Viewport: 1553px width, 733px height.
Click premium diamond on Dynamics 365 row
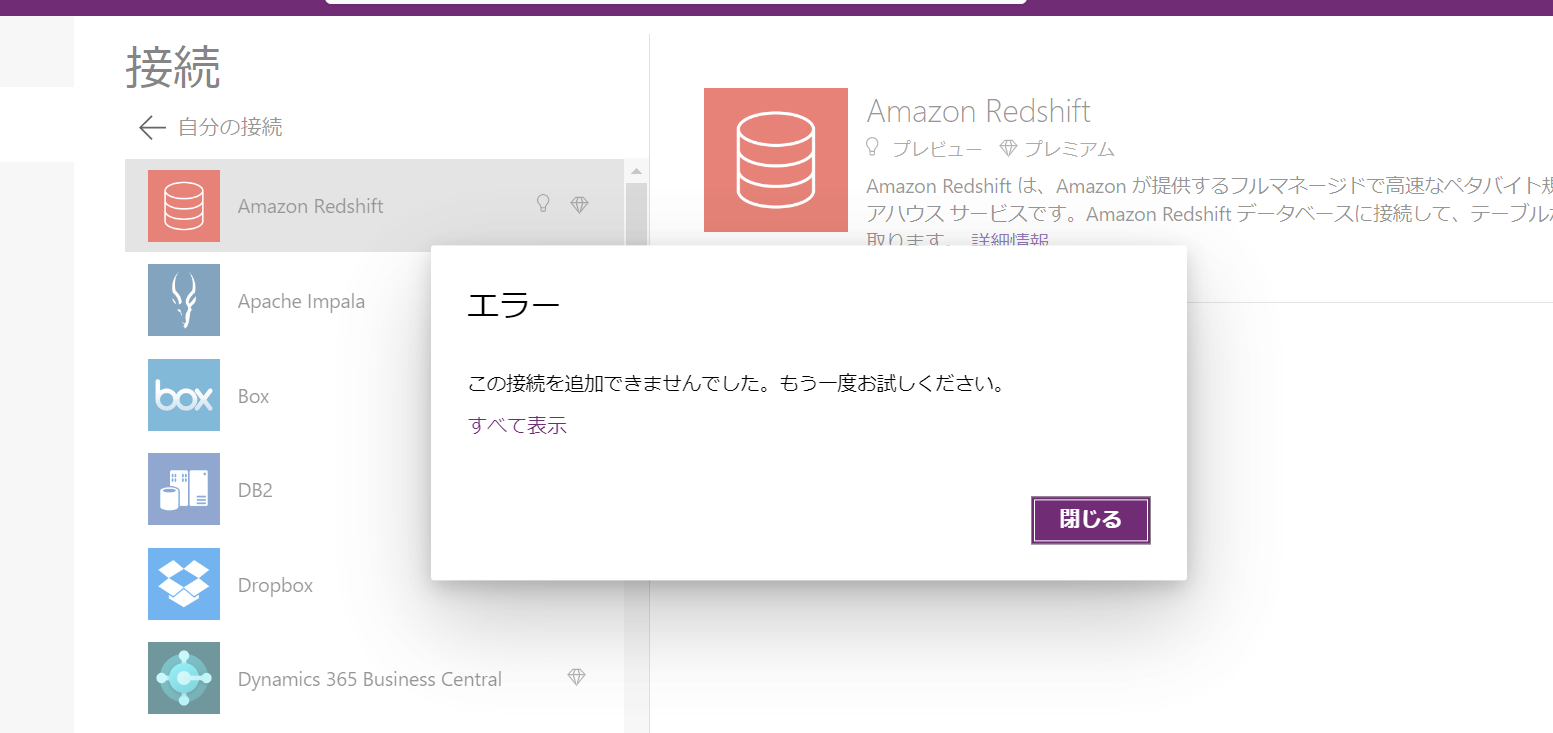pos(576,677)
